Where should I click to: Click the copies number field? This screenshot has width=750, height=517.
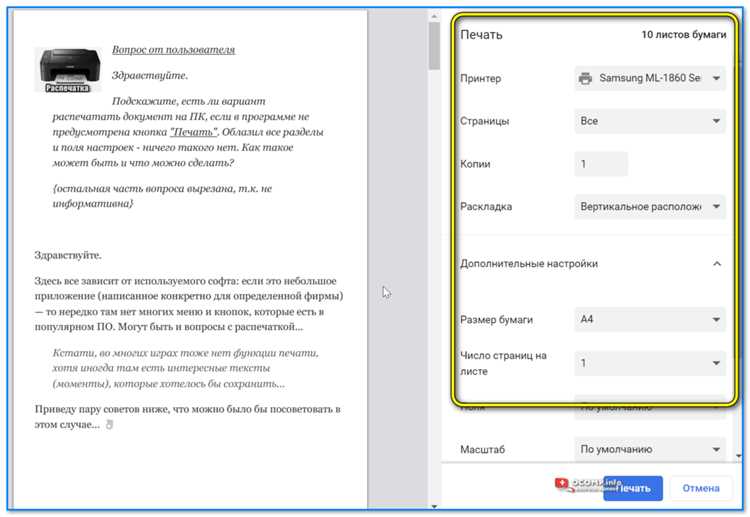[x=601, y=164]
